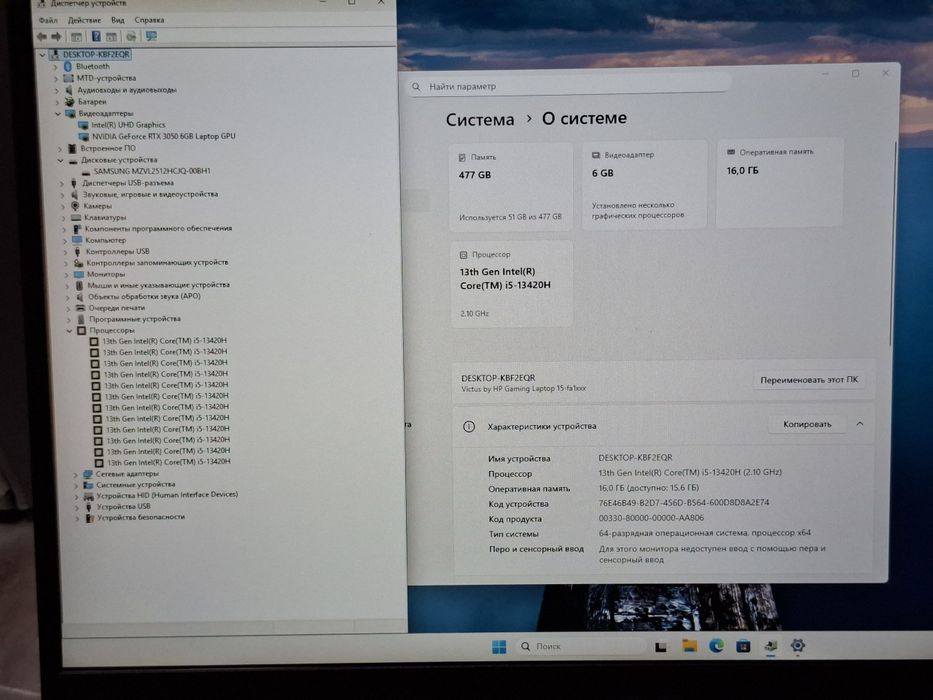
Task: Select NVIDIA GeForce RTX 3050 6GB Laptop GPU
Action: 164,136
